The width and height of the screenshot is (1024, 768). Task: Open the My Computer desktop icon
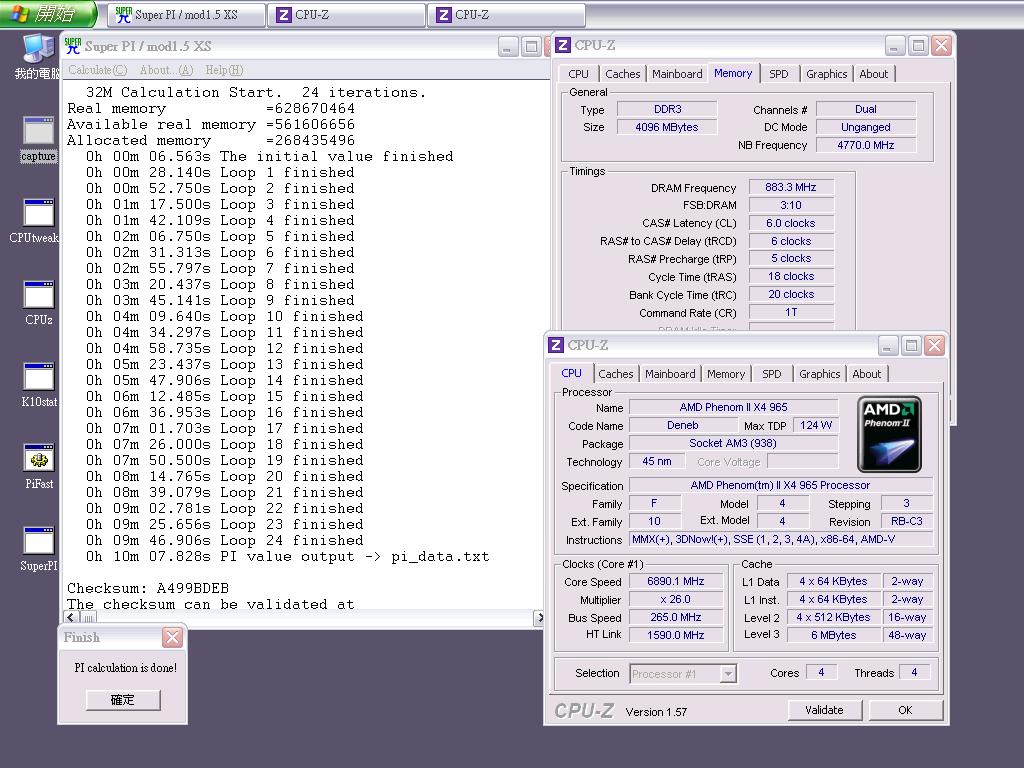38,56
